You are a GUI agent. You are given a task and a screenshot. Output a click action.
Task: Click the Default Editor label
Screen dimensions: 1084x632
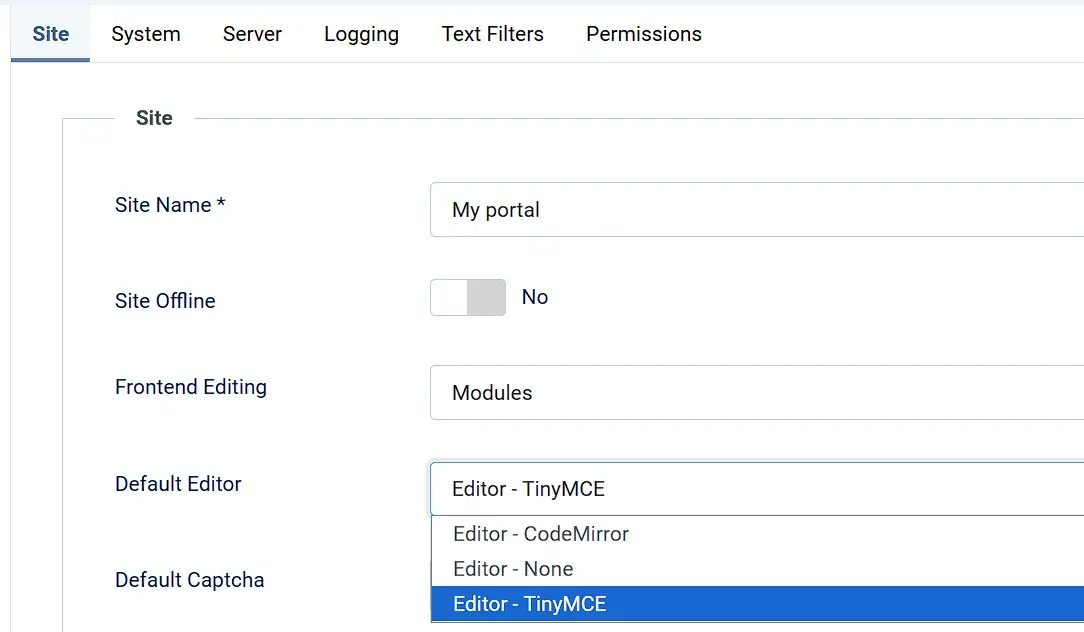click(x=178, y=484)
